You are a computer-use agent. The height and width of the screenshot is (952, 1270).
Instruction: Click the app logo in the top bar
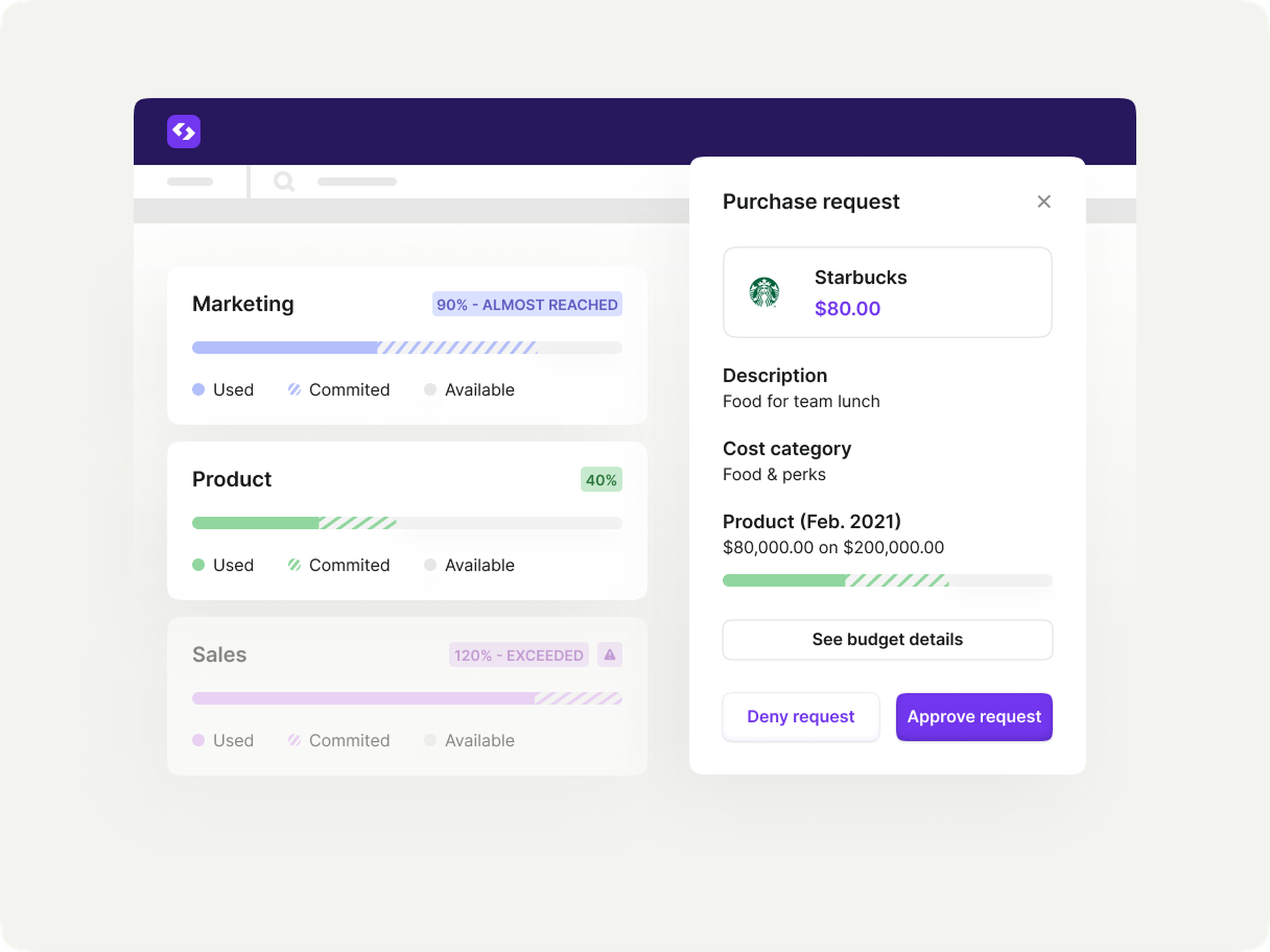pos(183,132)
